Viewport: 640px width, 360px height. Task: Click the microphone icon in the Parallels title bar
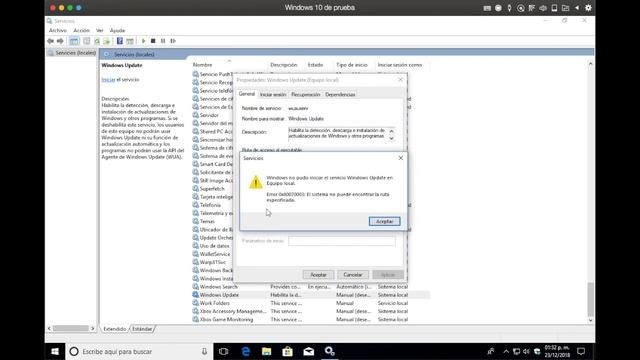point(509,8)
